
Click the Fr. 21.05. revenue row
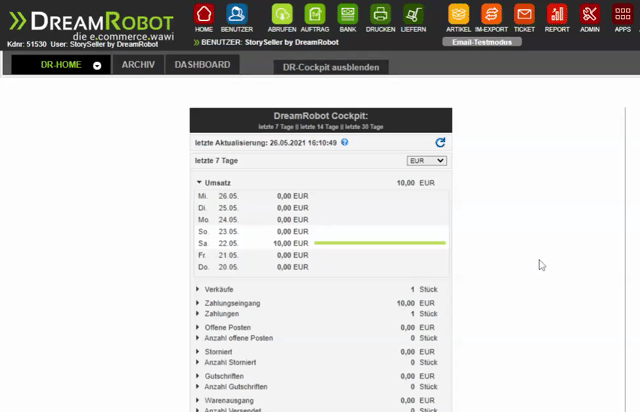(x=322, y=255)
